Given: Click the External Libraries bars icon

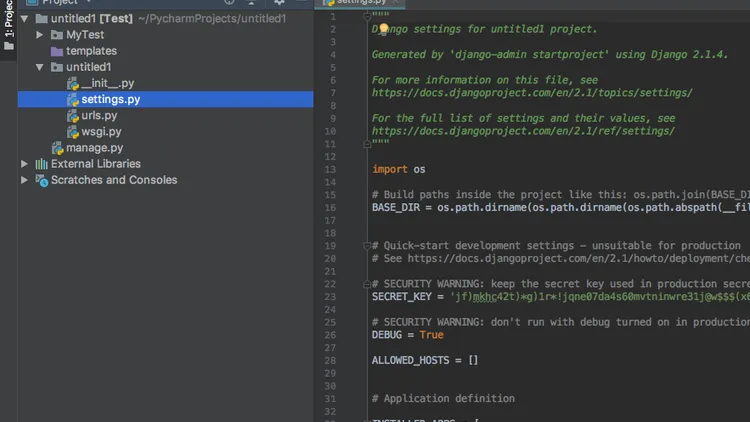Looking at the screenshot, I should 42,164.
